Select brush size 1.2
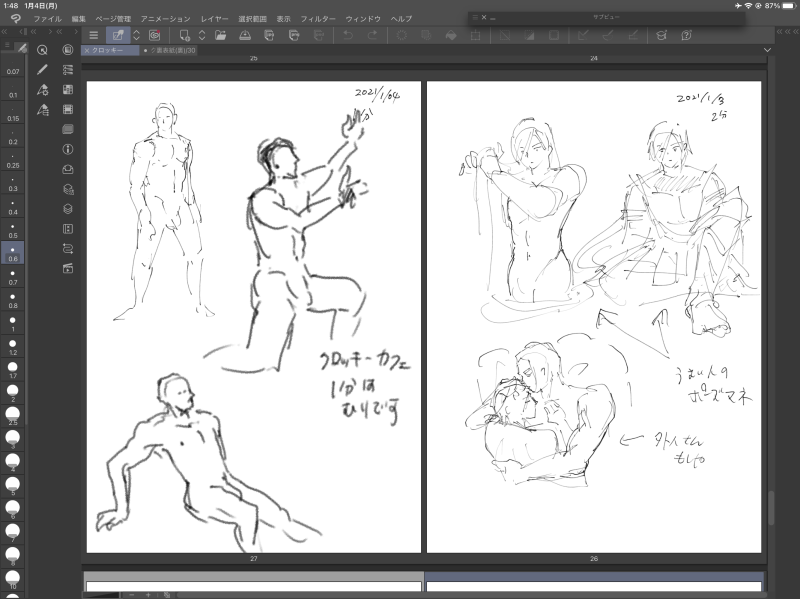This screenshot has width=800, height=599. click(x=13, y=348)
